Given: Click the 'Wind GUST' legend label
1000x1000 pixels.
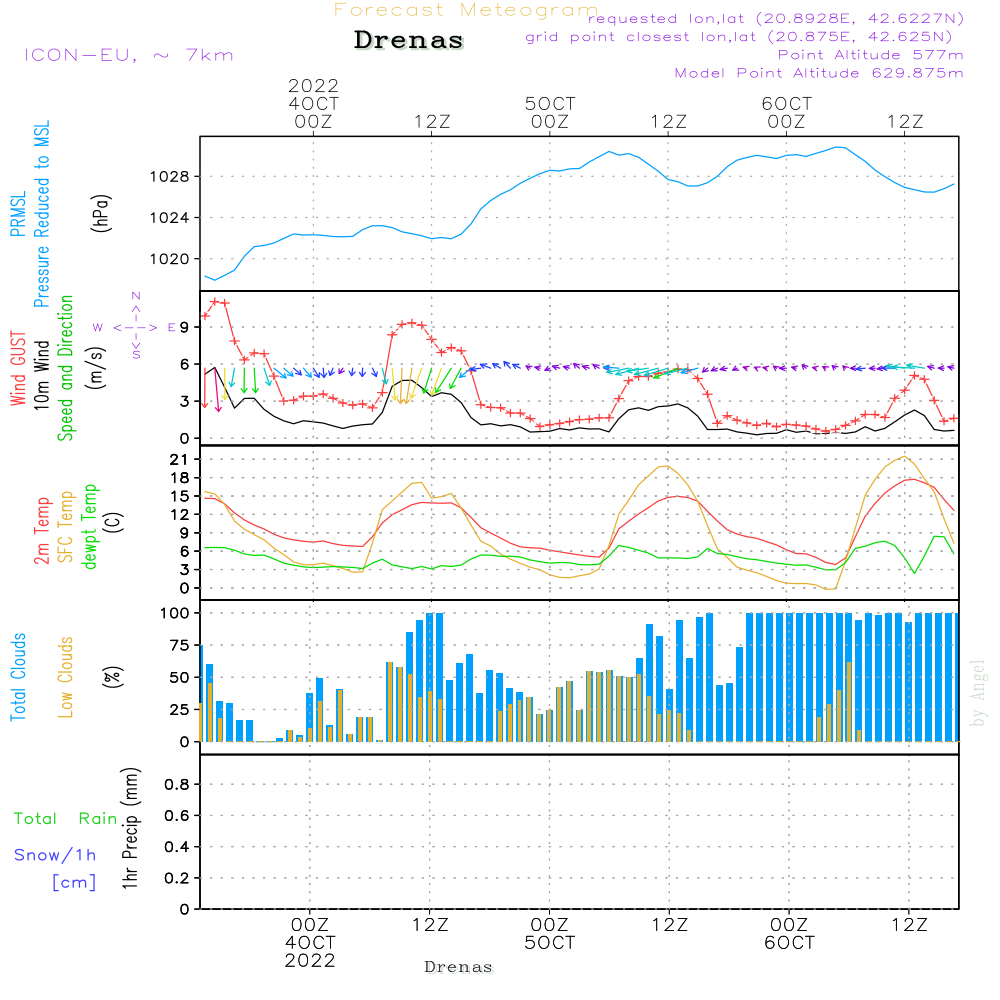Looking at the screenshot, I should pyautogui.click(x=18, y=370).
